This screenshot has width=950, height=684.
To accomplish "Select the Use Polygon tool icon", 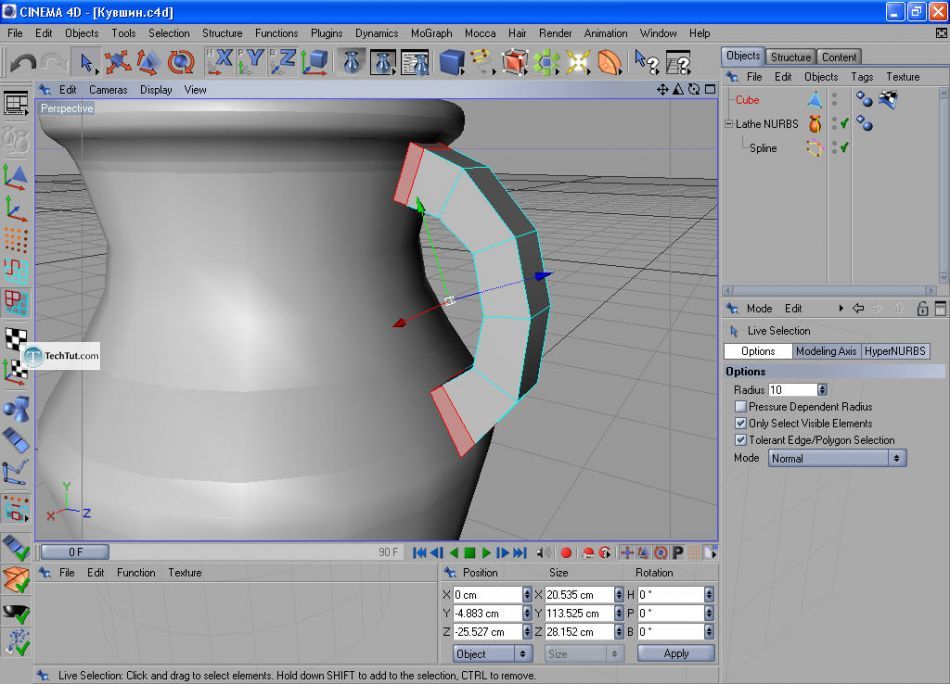I will tap(16, 302).
